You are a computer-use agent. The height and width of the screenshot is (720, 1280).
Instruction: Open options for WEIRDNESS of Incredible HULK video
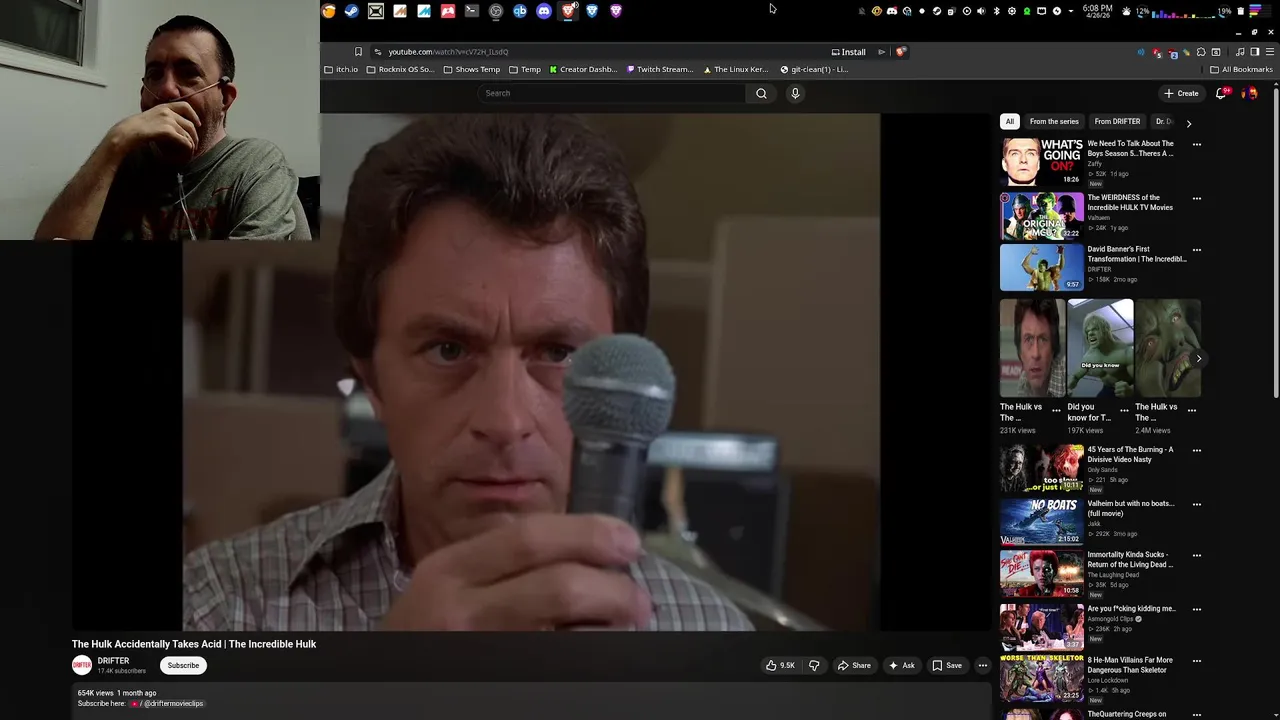point(1196,198)
